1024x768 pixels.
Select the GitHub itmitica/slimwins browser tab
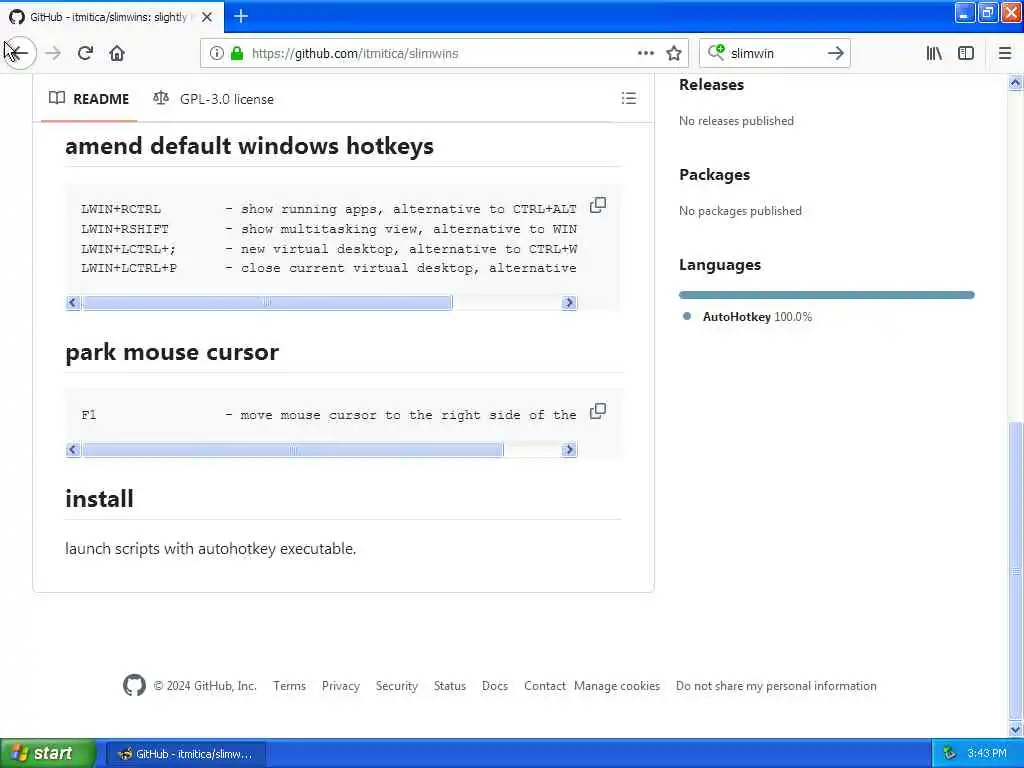click(x=111, y=17)
